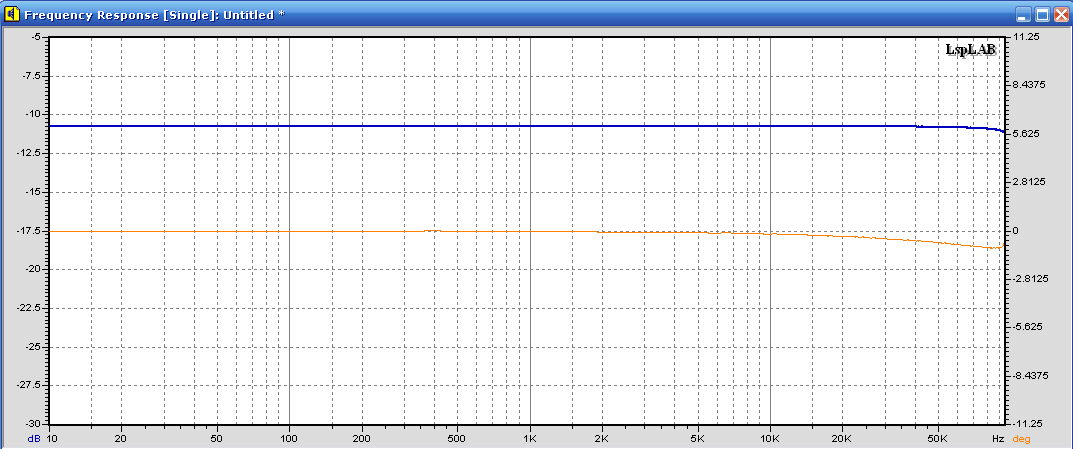The height and width of the screenshot is (449, 1073).
Task: Click the '10K' frequency axis label
Action: 771,439
